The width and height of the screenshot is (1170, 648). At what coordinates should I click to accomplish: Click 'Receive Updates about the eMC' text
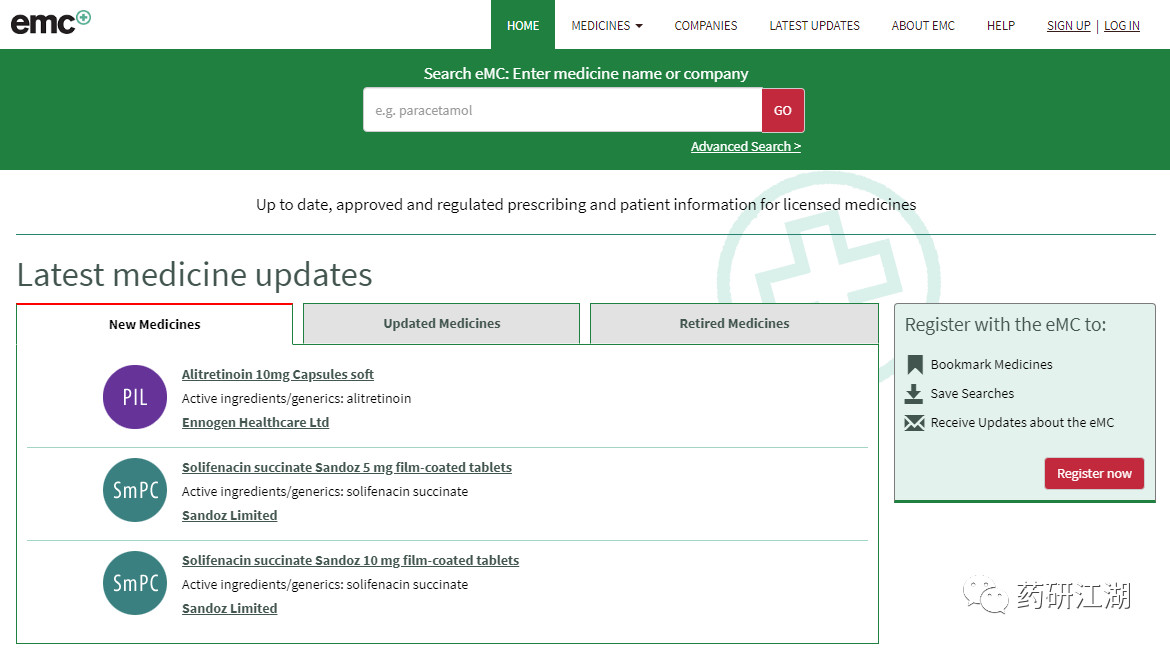(1022, 423)
